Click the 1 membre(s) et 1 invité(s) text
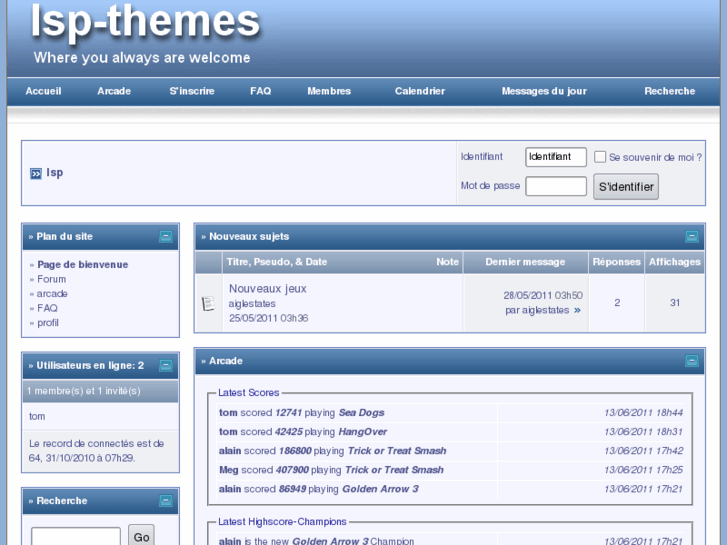This screenshot has height=545, width=727. (x=83, y=391)
